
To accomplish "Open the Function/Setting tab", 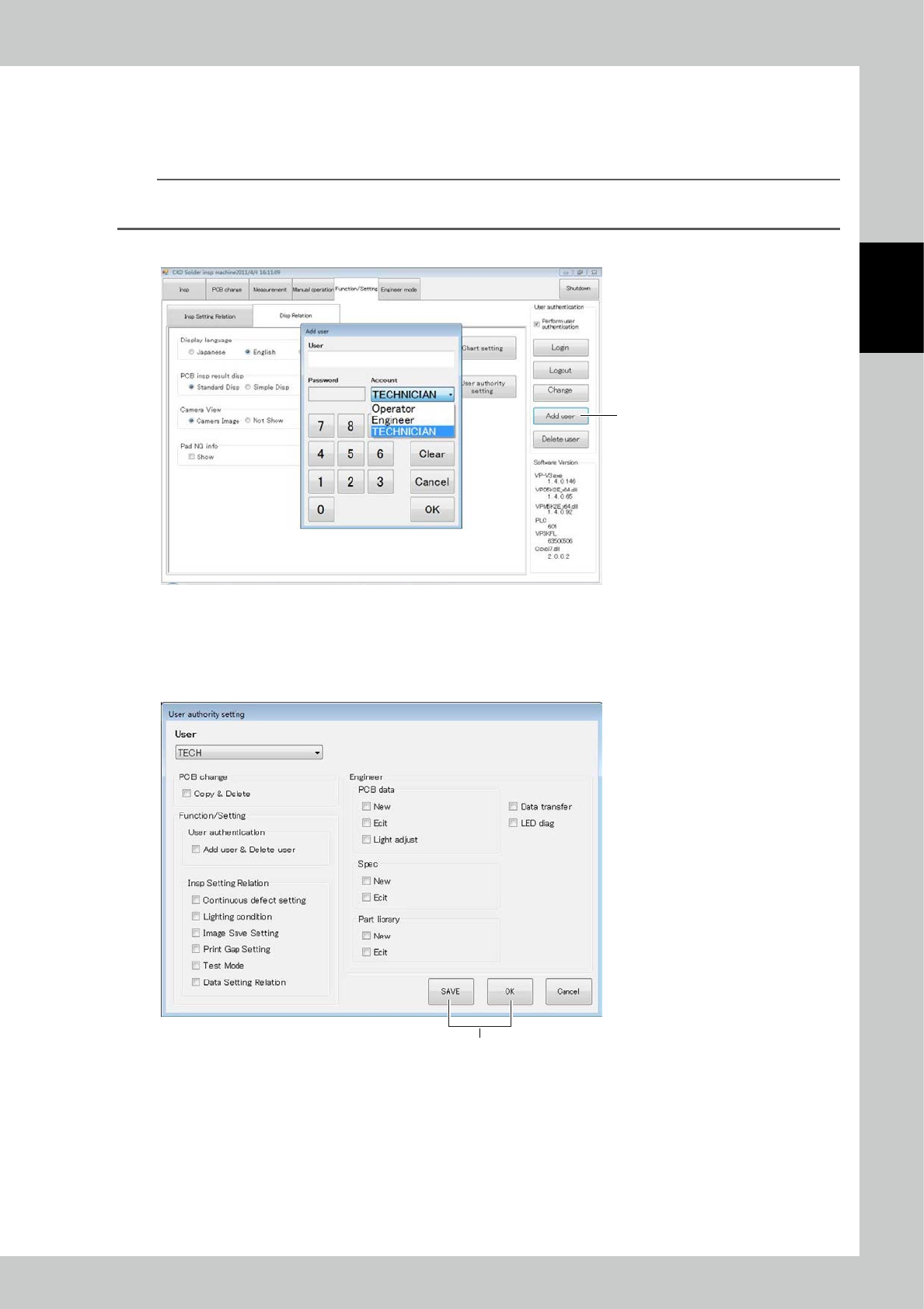I will pyautogui.click(x=356, y=288).
